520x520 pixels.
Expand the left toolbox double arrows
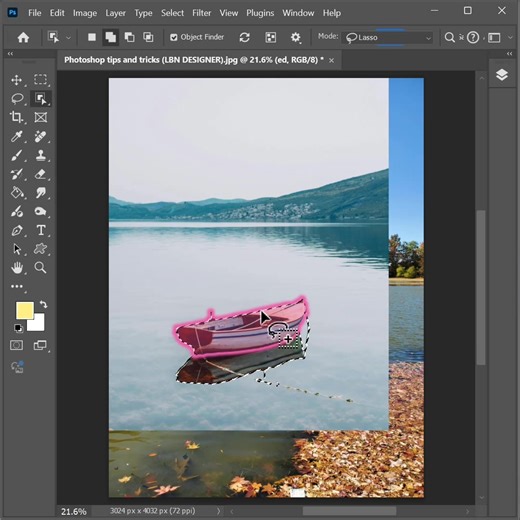click(10, 54)
